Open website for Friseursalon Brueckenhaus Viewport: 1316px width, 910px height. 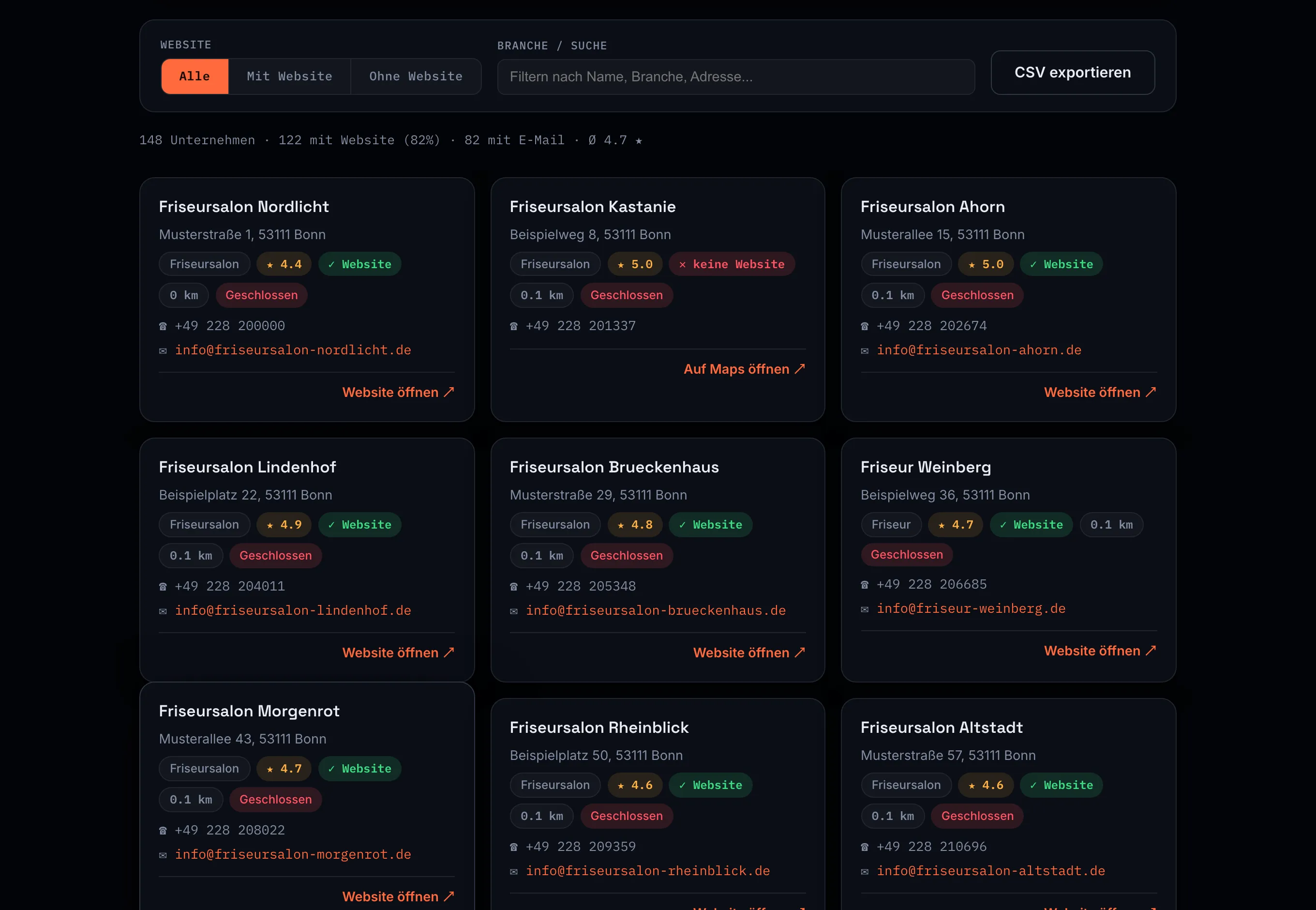[749, 652]
